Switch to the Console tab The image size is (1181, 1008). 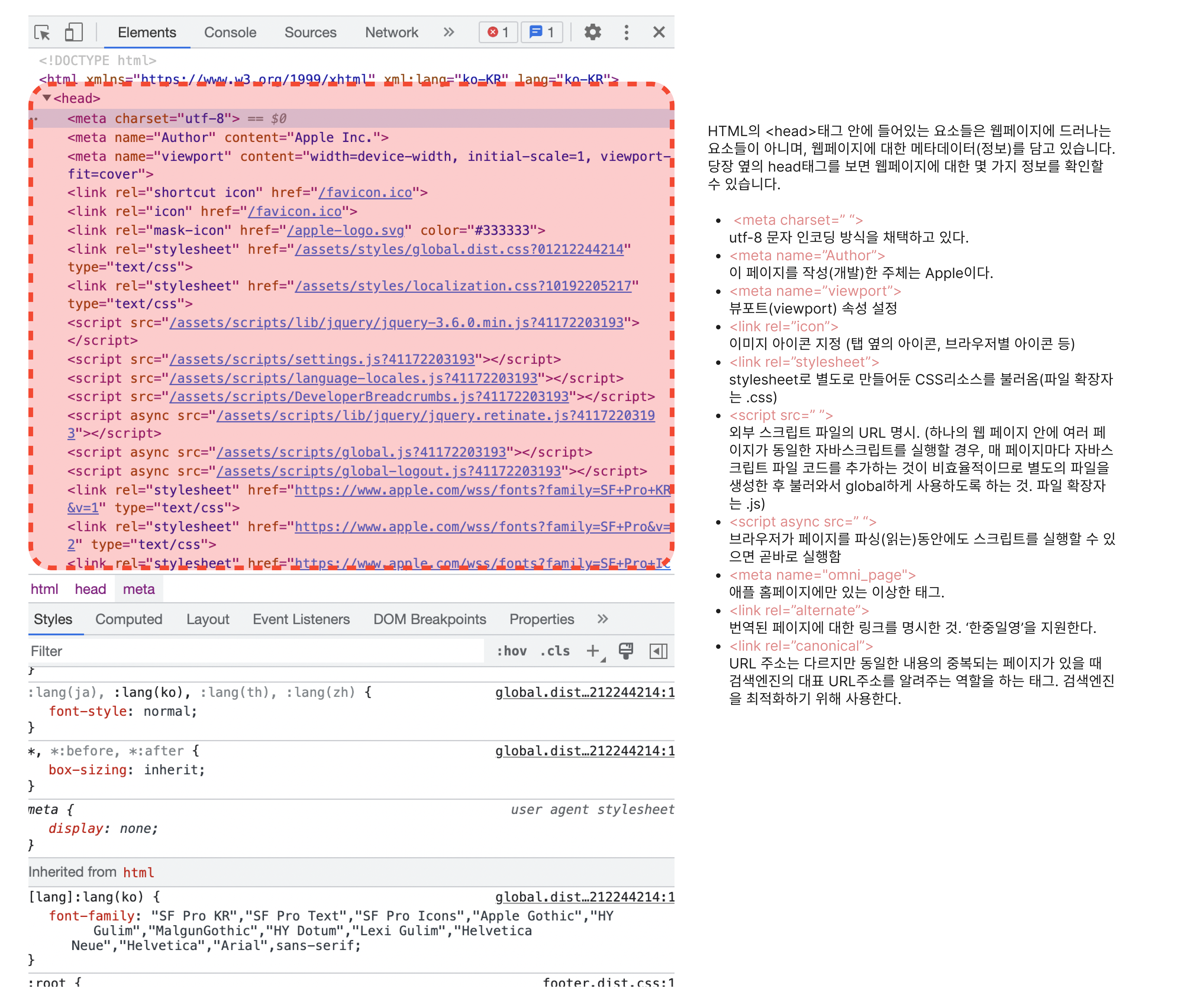click(230, 33)
